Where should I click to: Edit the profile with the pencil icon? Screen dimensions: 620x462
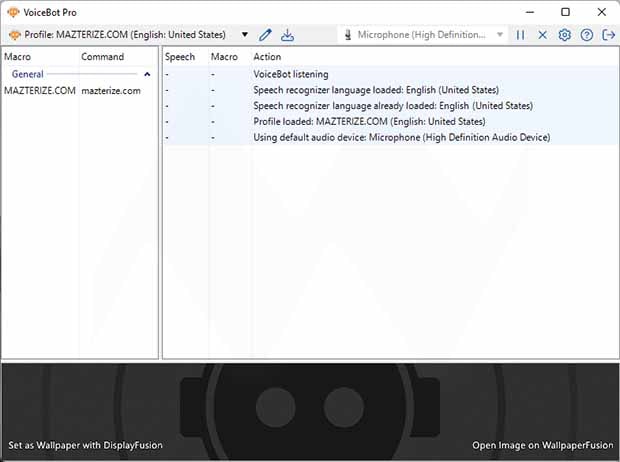[x=265, y=35]
